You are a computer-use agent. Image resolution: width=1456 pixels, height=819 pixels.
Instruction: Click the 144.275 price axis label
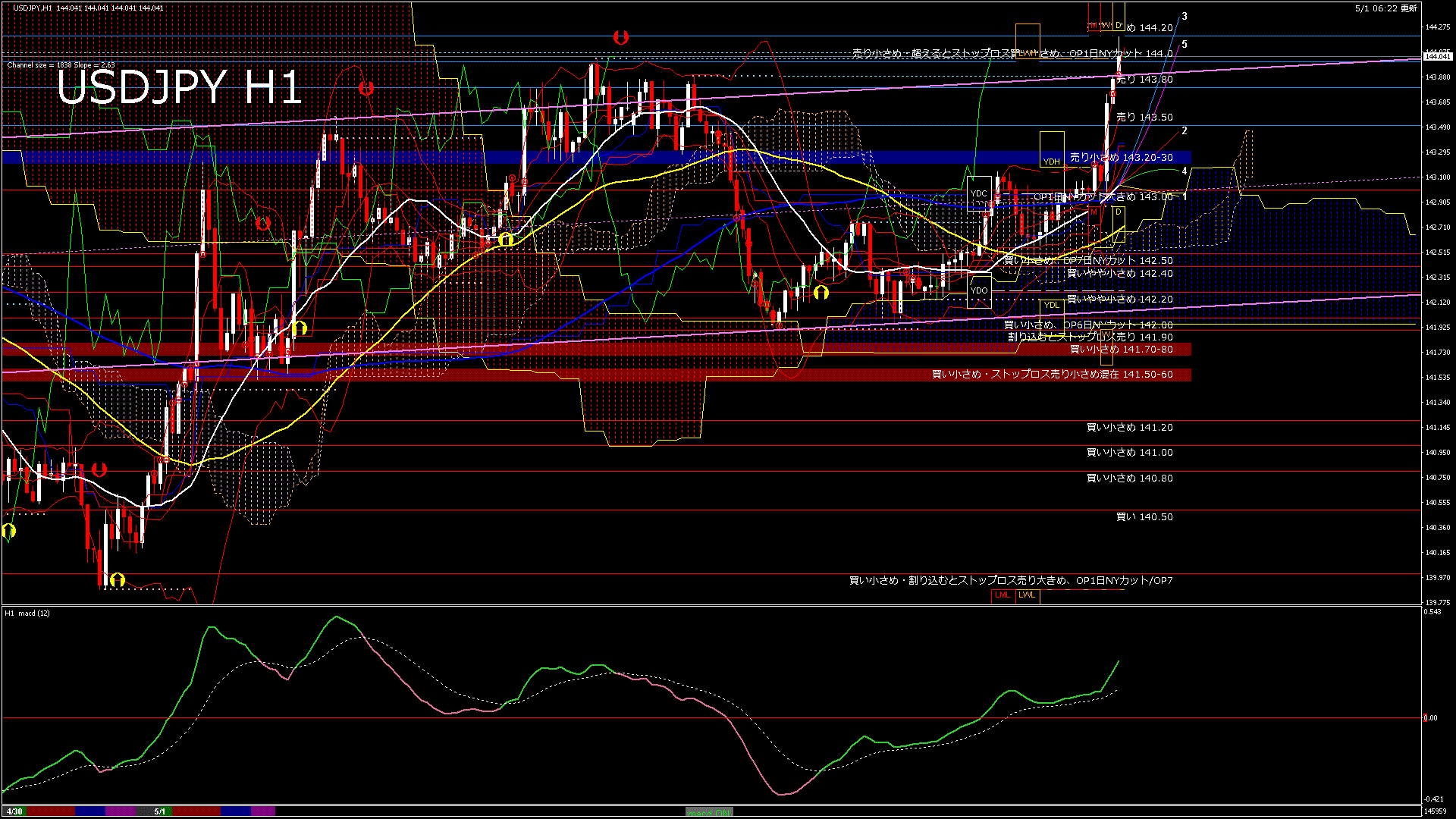1437,27
